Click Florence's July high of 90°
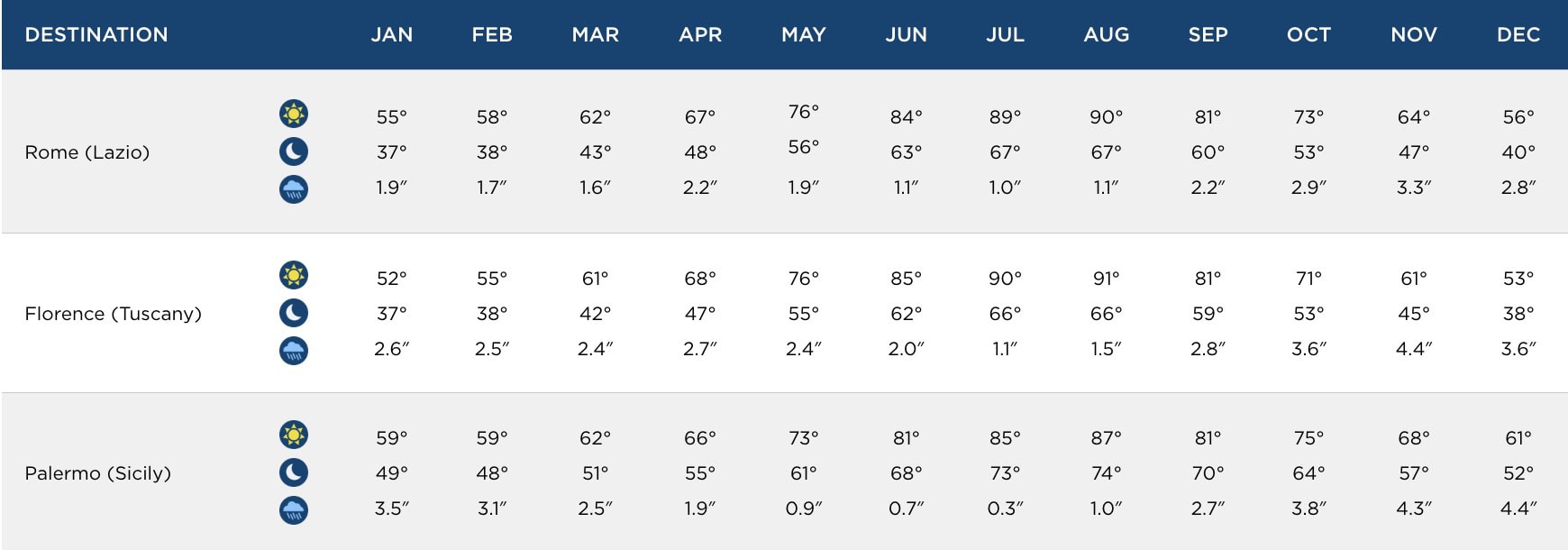1568x550 pixels. click(x=1005, y=279)
